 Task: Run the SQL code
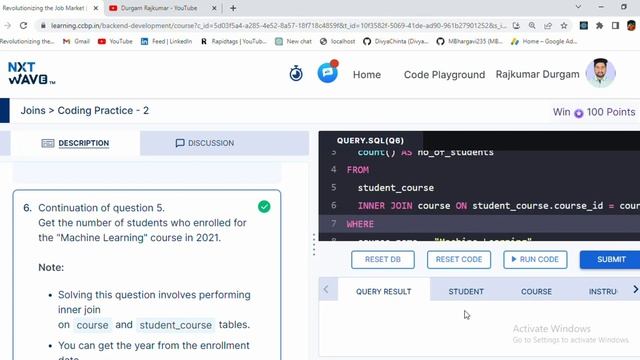(x=535, y=260)
